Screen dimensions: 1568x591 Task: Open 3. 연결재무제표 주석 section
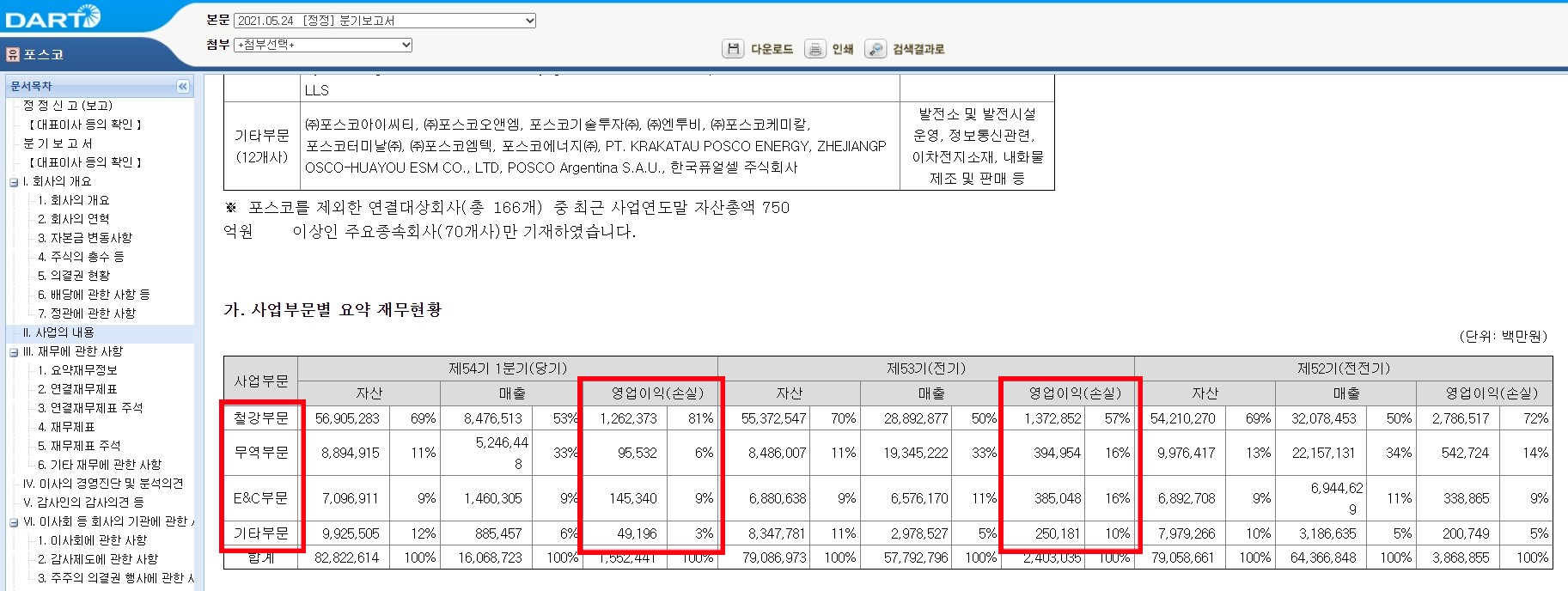click(90, 408)
